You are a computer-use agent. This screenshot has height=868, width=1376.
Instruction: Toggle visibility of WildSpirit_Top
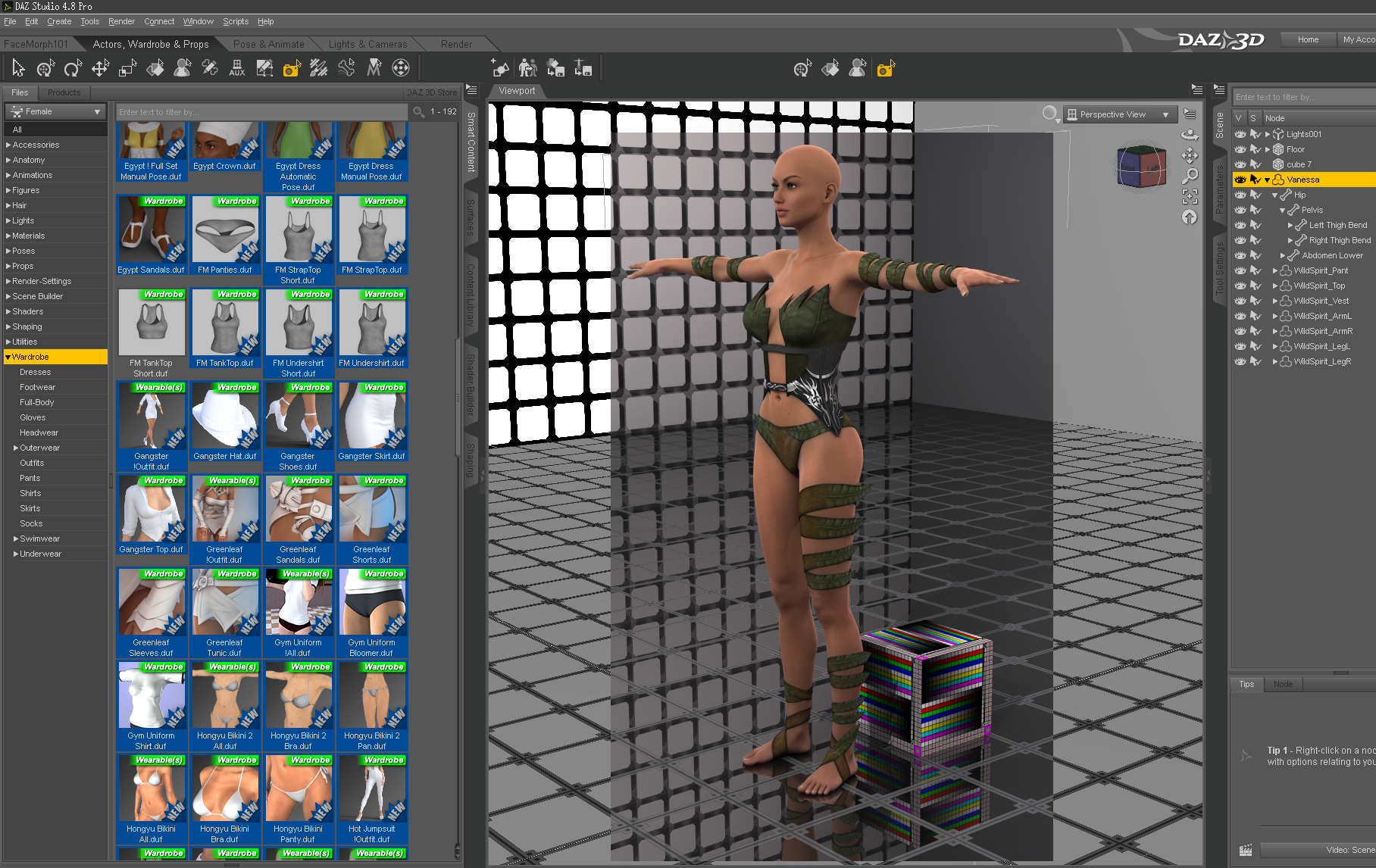(1240, 286)
